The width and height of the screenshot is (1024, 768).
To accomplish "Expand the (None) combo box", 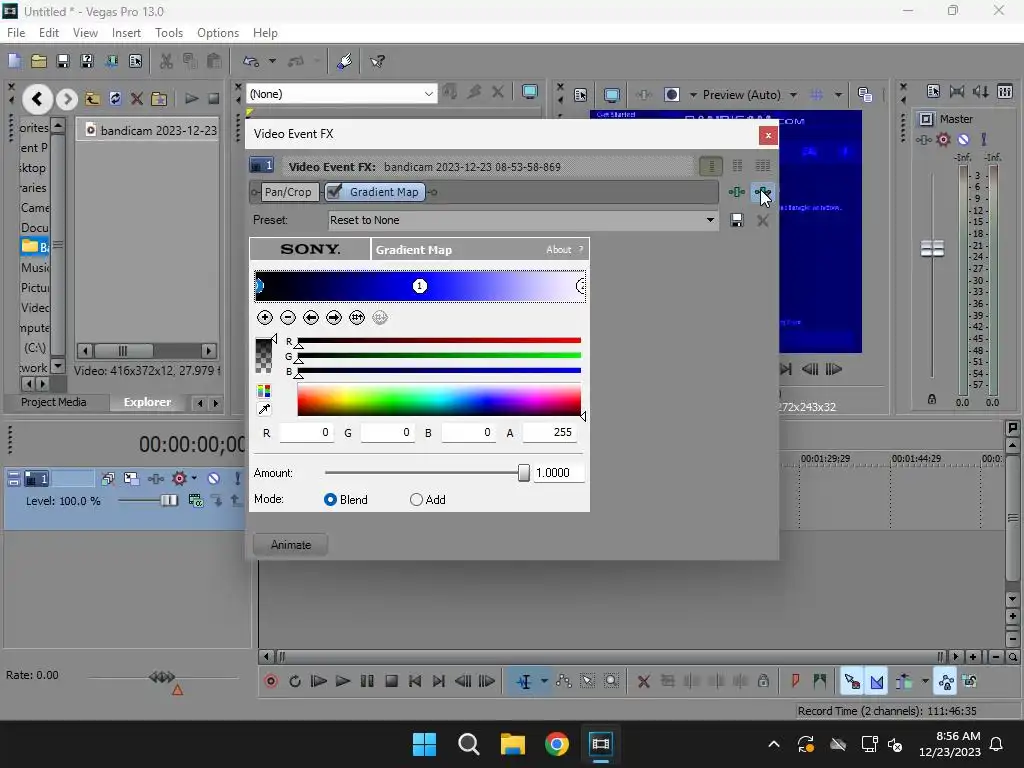I will pos(428,94).
